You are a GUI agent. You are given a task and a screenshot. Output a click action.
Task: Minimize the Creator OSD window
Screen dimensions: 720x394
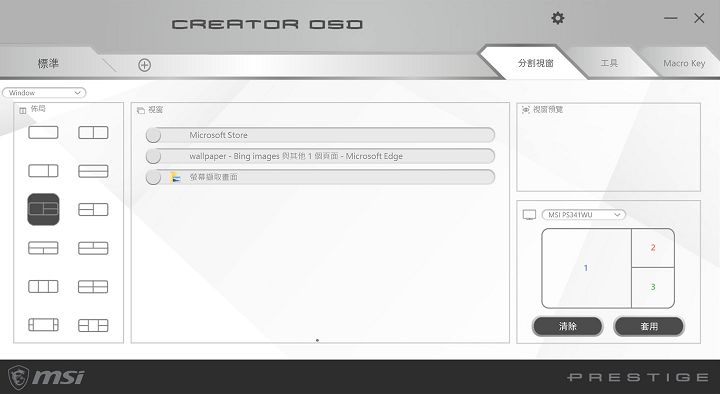pos(670,18)
